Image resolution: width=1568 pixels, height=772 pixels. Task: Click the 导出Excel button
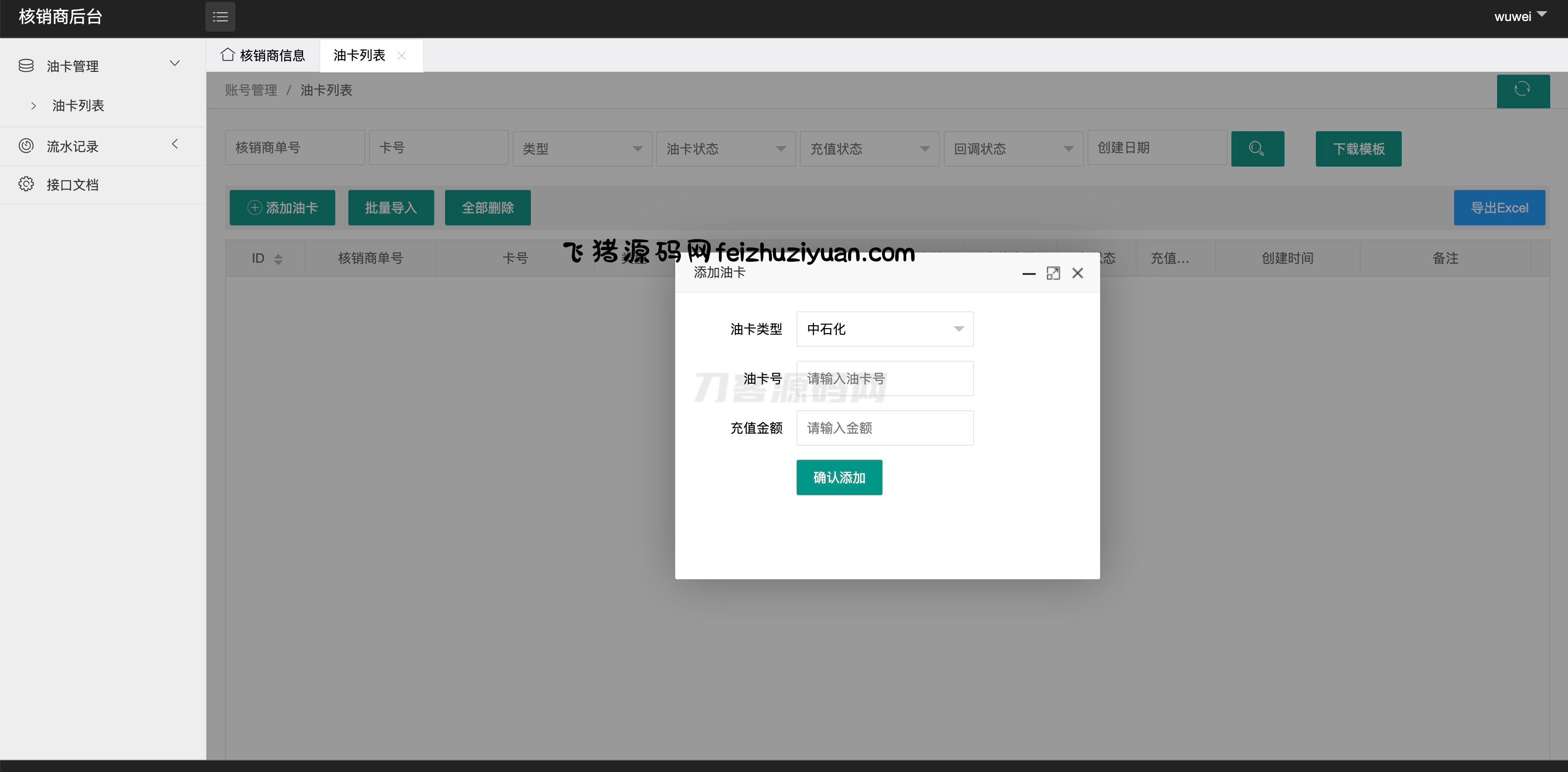[1498, 208]
